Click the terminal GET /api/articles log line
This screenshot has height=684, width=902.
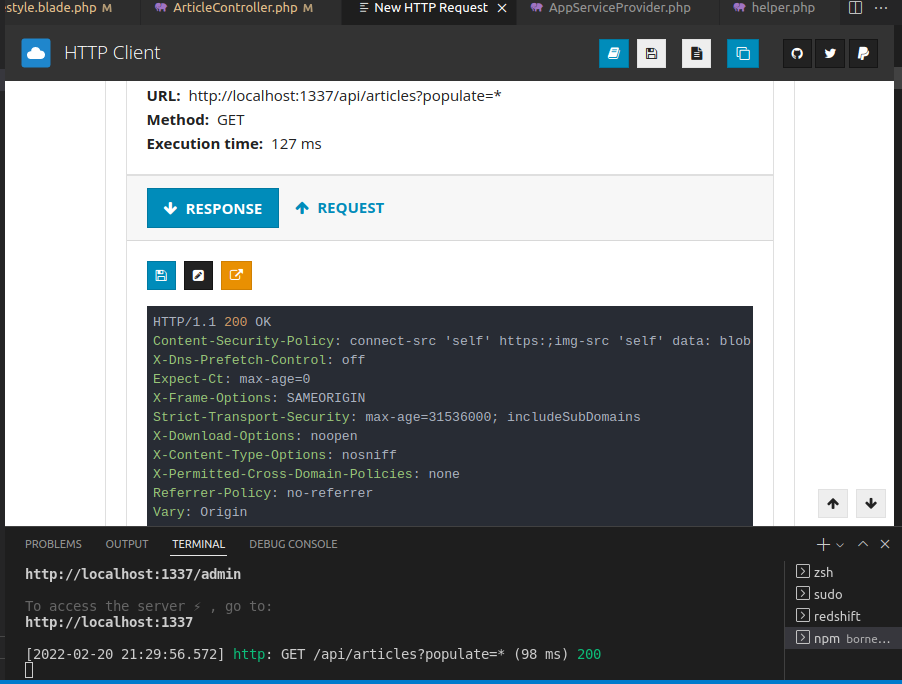313,654
